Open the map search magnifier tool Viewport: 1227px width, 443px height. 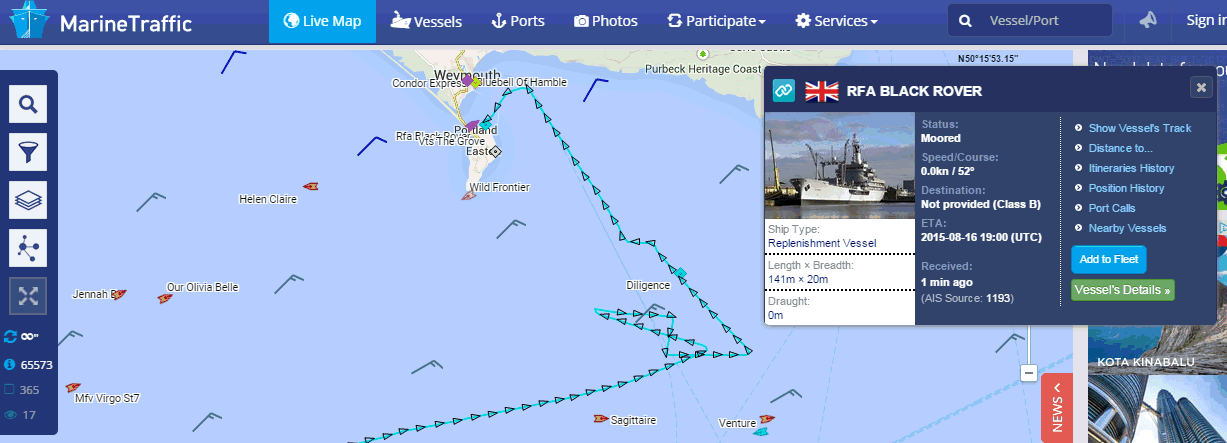pos(28,104)
